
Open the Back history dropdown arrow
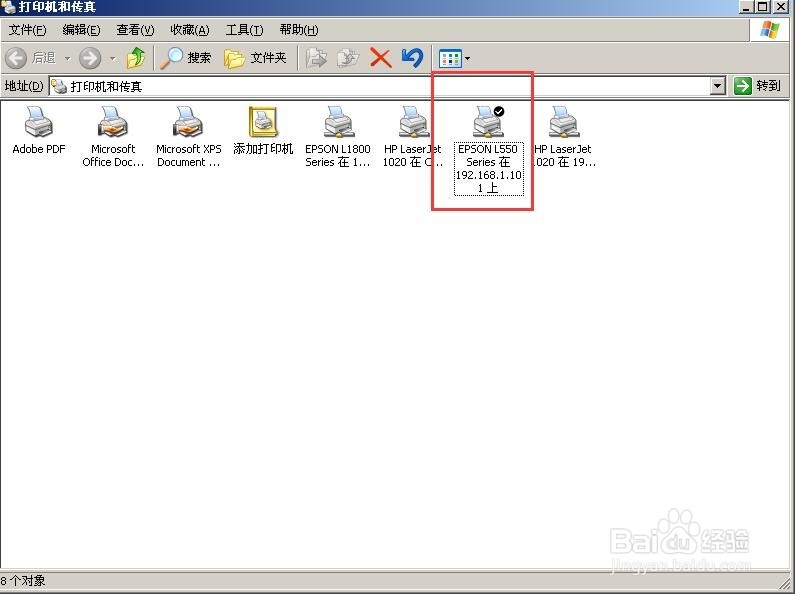[67, 59]
